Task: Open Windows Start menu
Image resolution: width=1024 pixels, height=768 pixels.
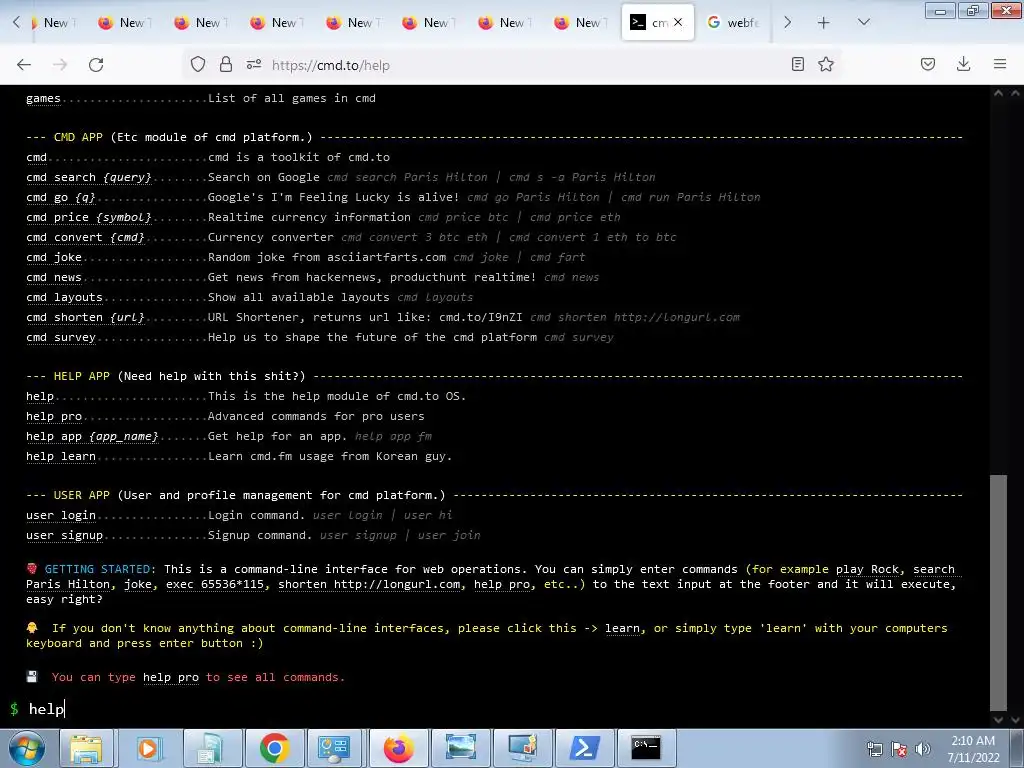Action: click(x=27, y=748)
